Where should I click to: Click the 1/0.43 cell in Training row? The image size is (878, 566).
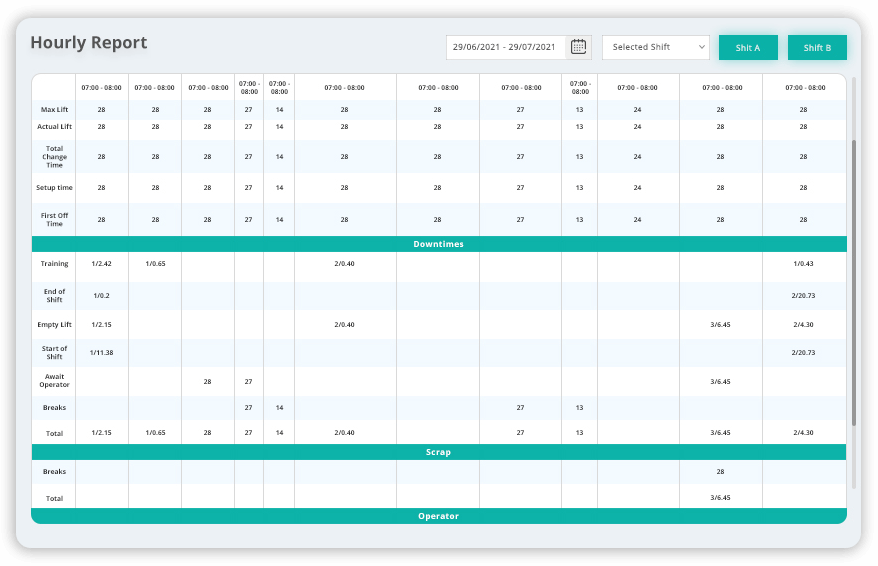pos(803,263)
